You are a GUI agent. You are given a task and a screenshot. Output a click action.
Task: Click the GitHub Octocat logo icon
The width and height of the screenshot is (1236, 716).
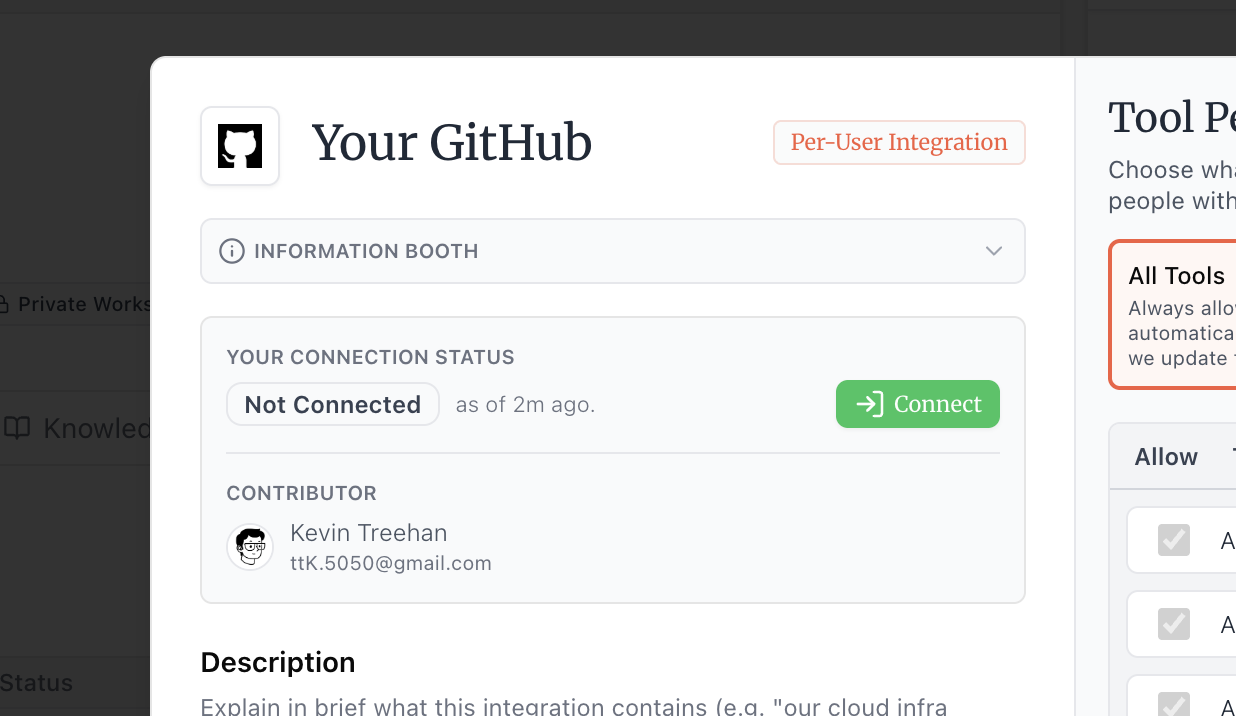[x=240, y=146]
